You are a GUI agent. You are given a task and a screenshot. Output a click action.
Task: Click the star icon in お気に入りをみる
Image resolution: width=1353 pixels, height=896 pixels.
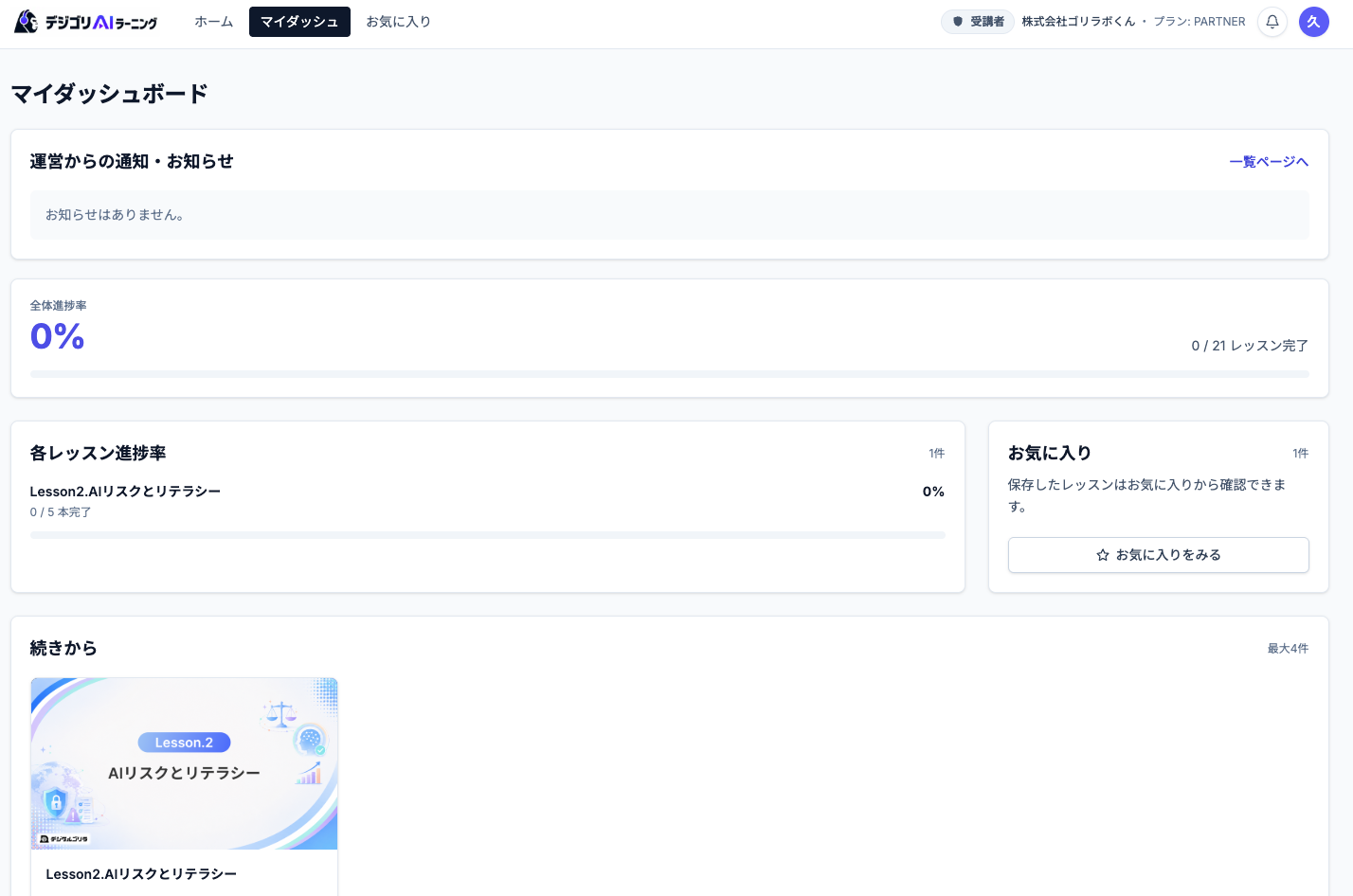1103,555
